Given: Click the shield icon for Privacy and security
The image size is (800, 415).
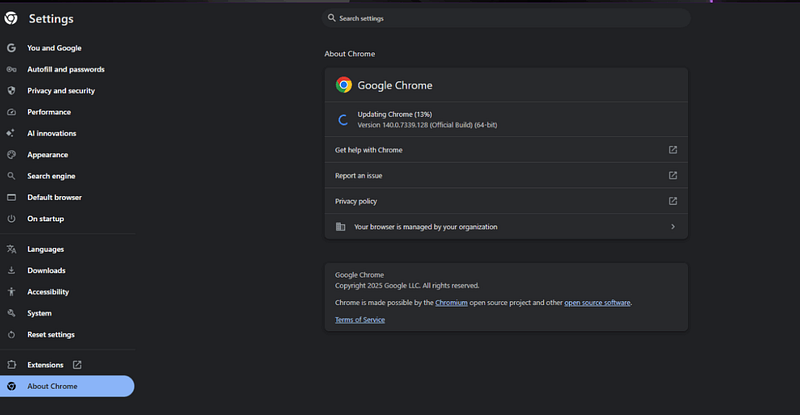Looking at the screenshot, I should [x=11, y=91].
